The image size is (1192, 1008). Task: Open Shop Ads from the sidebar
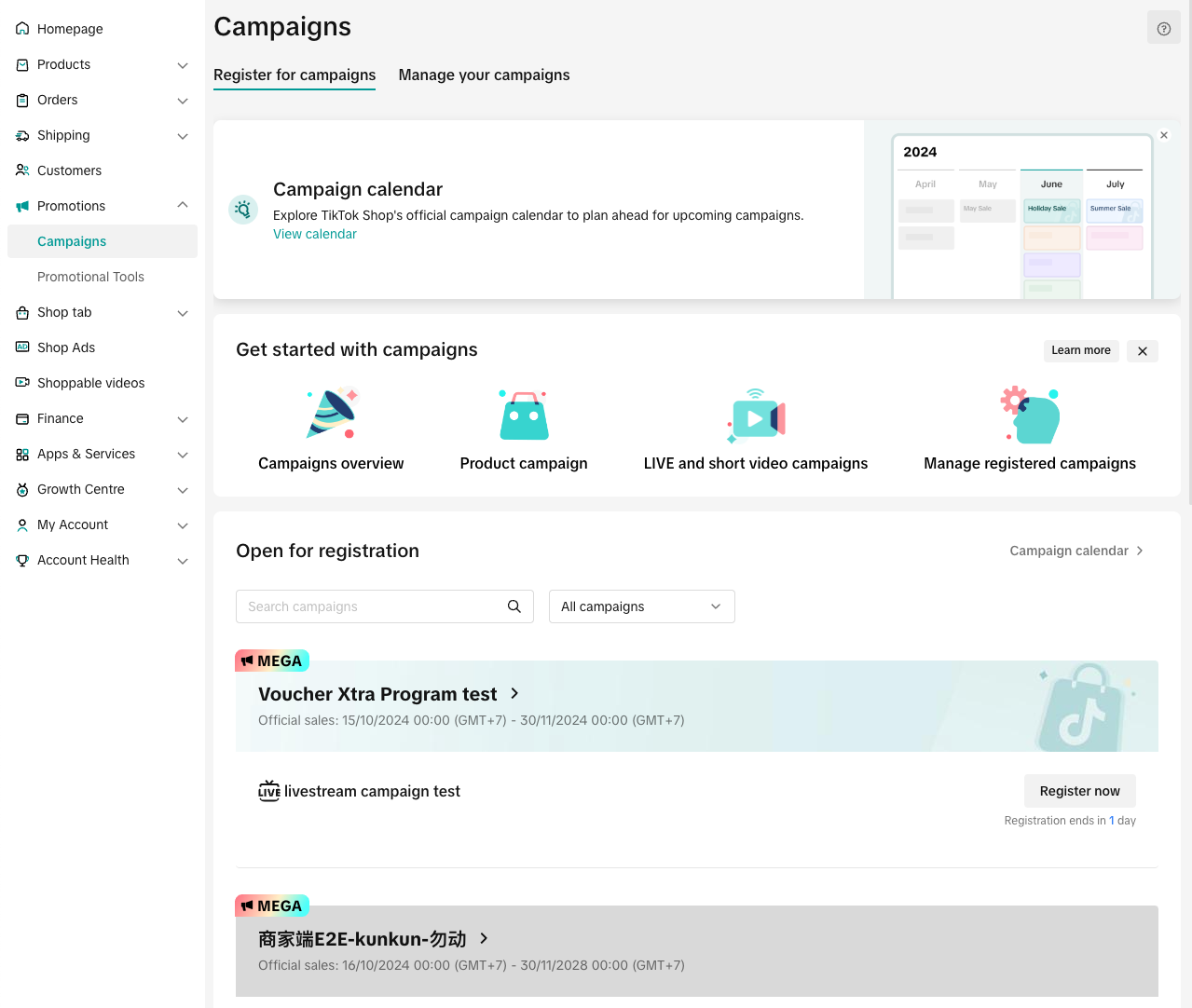click(x=66, y=347)
